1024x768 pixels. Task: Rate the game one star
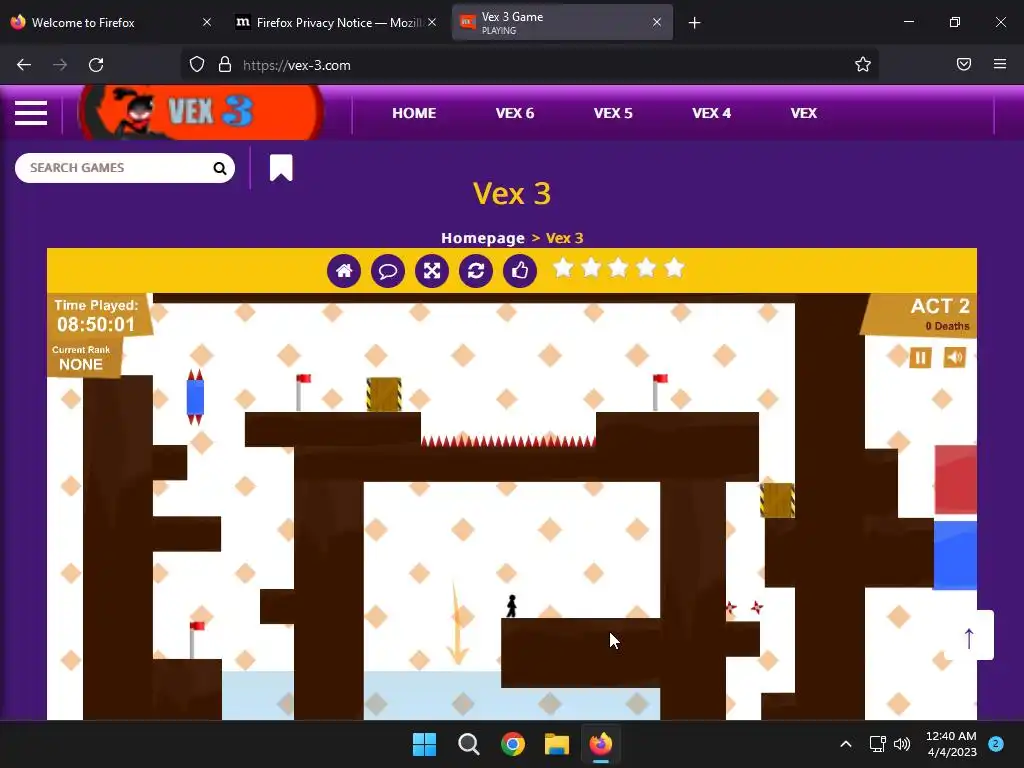click(x=563, y=268)
